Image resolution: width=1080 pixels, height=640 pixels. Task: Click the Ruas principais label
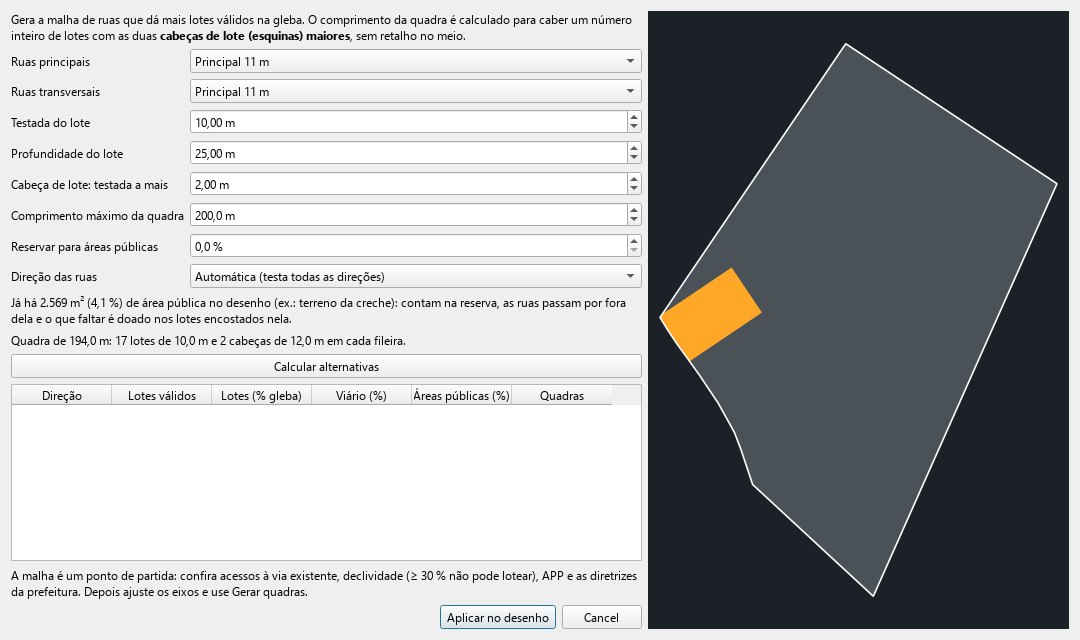click(50, 61)
